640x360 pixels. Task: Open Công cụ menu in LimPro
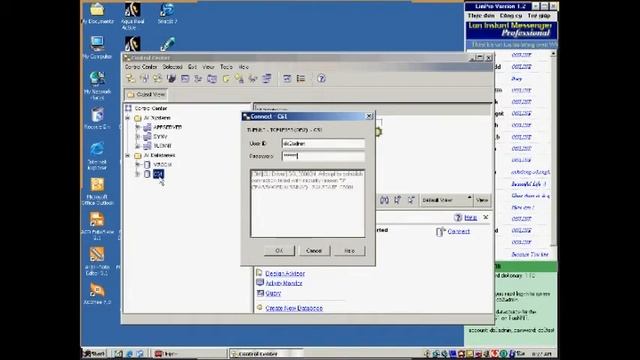511,16
